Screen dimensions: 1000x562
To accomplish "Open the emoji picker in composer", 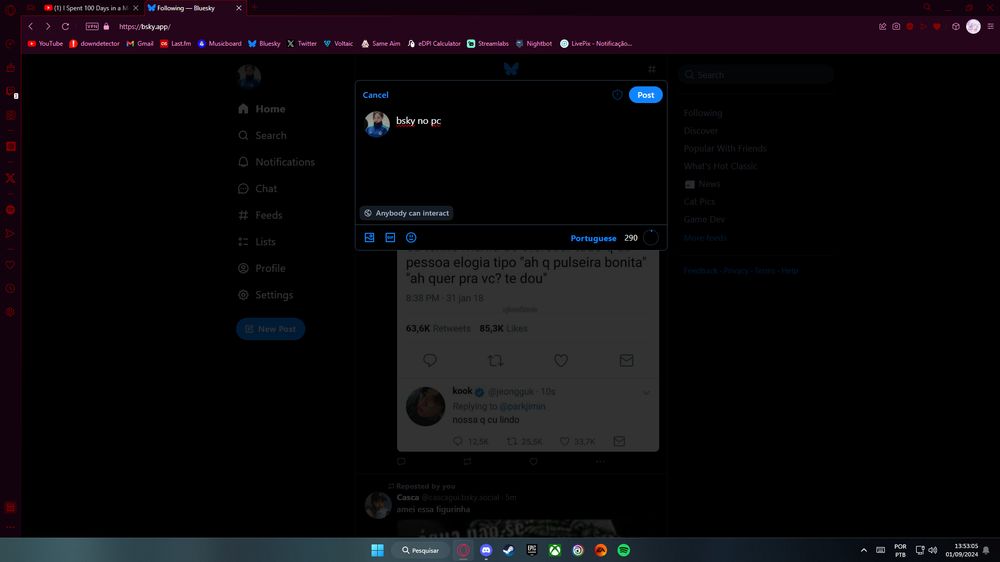I will [411, 237].
